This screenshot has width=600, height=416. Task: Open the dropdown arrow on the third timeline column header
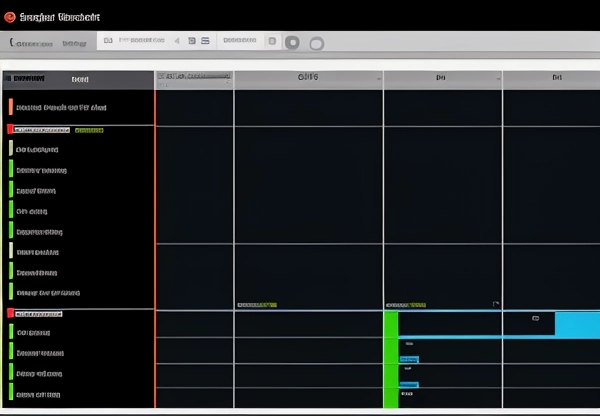point(378,79)
